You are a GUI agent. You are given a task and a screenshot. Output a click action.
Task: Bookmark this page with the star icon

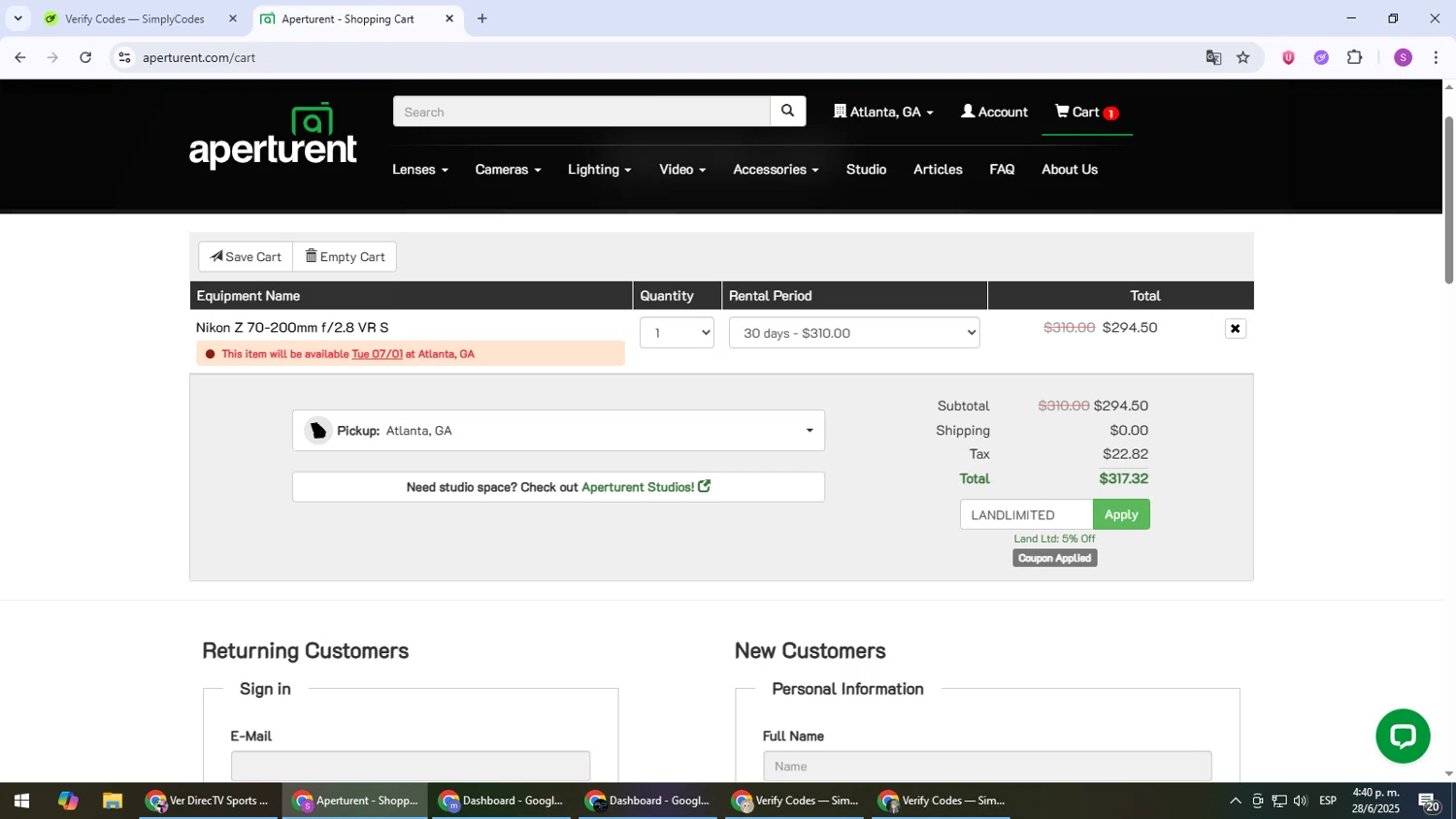pos(1243,58)
